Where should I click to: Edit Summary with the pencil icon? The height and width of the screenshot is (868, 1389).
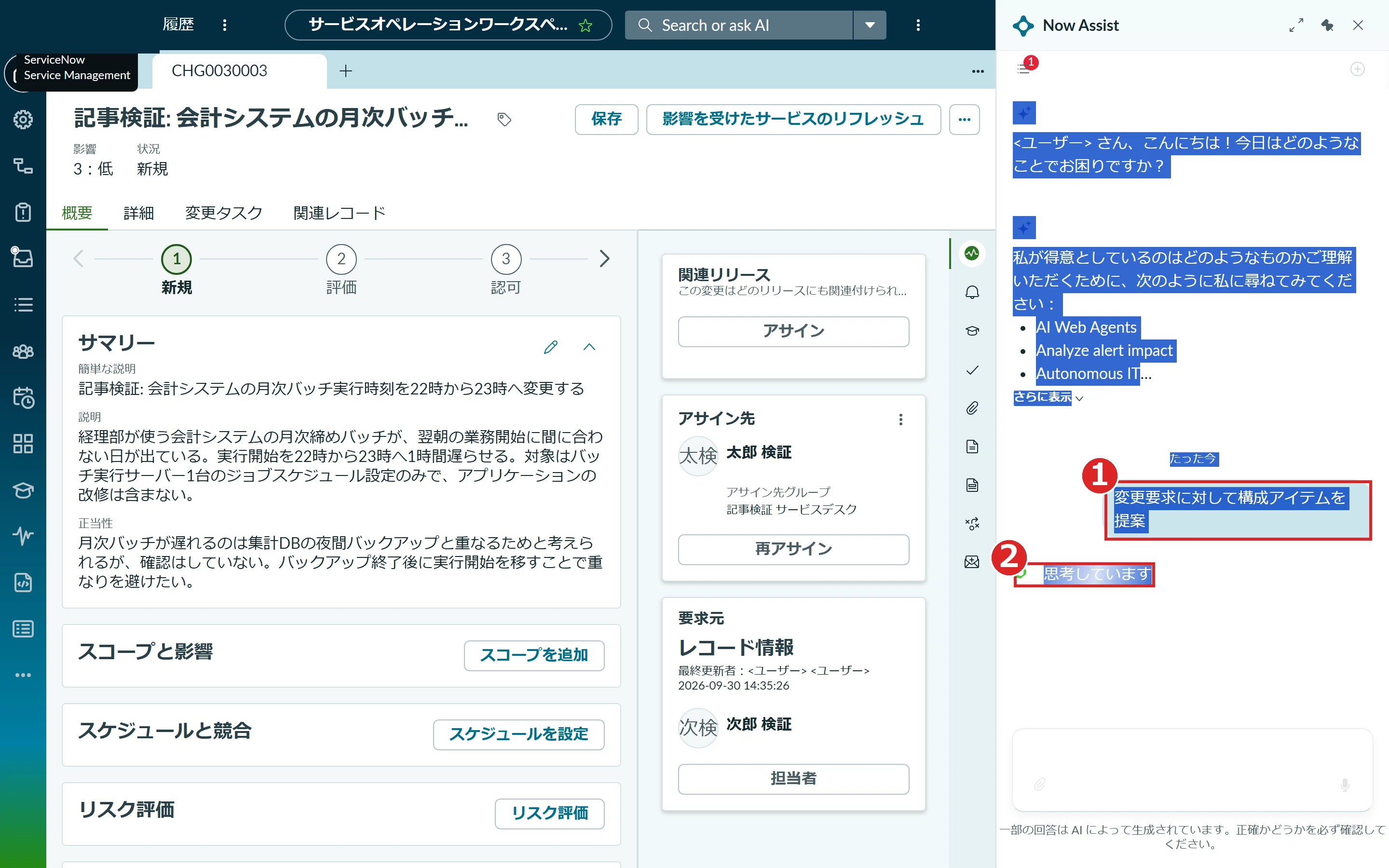(550, 347)
